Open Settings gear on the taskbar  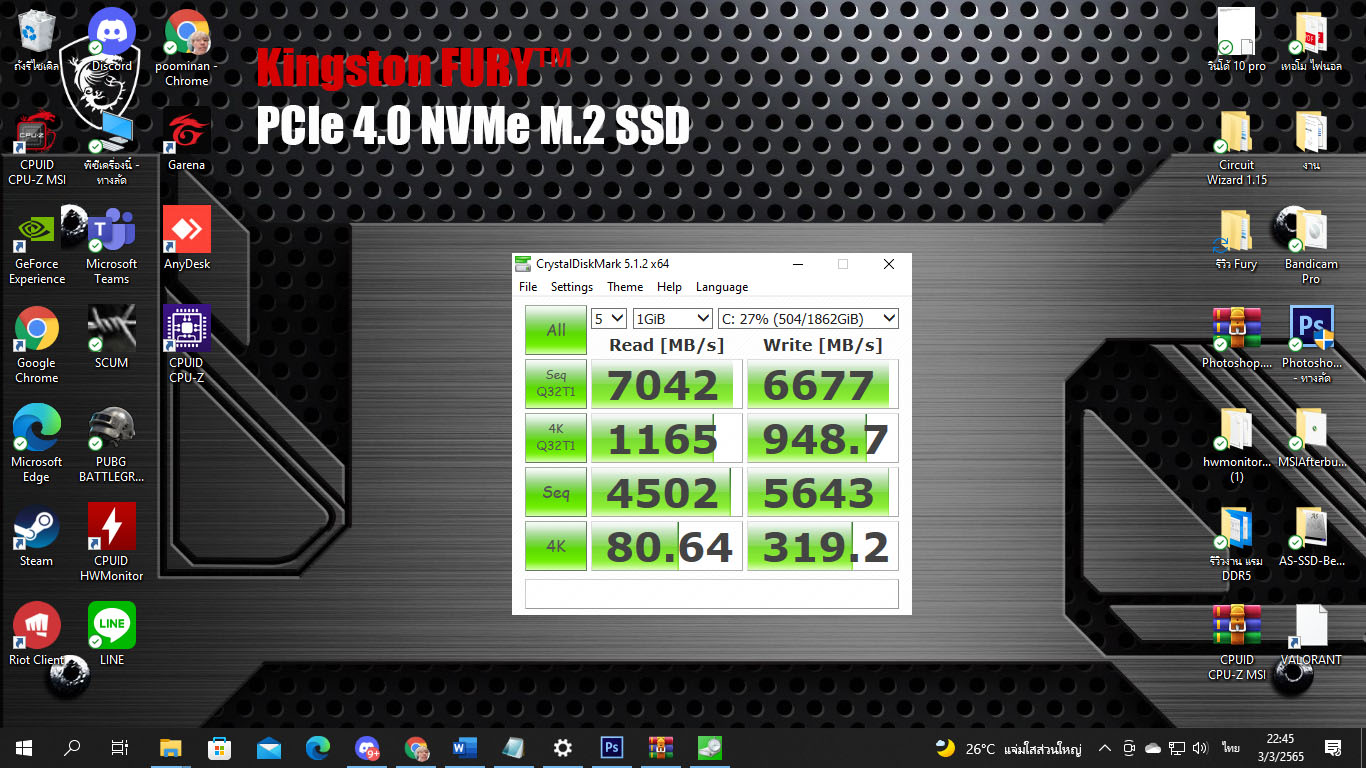click(563, 747)
